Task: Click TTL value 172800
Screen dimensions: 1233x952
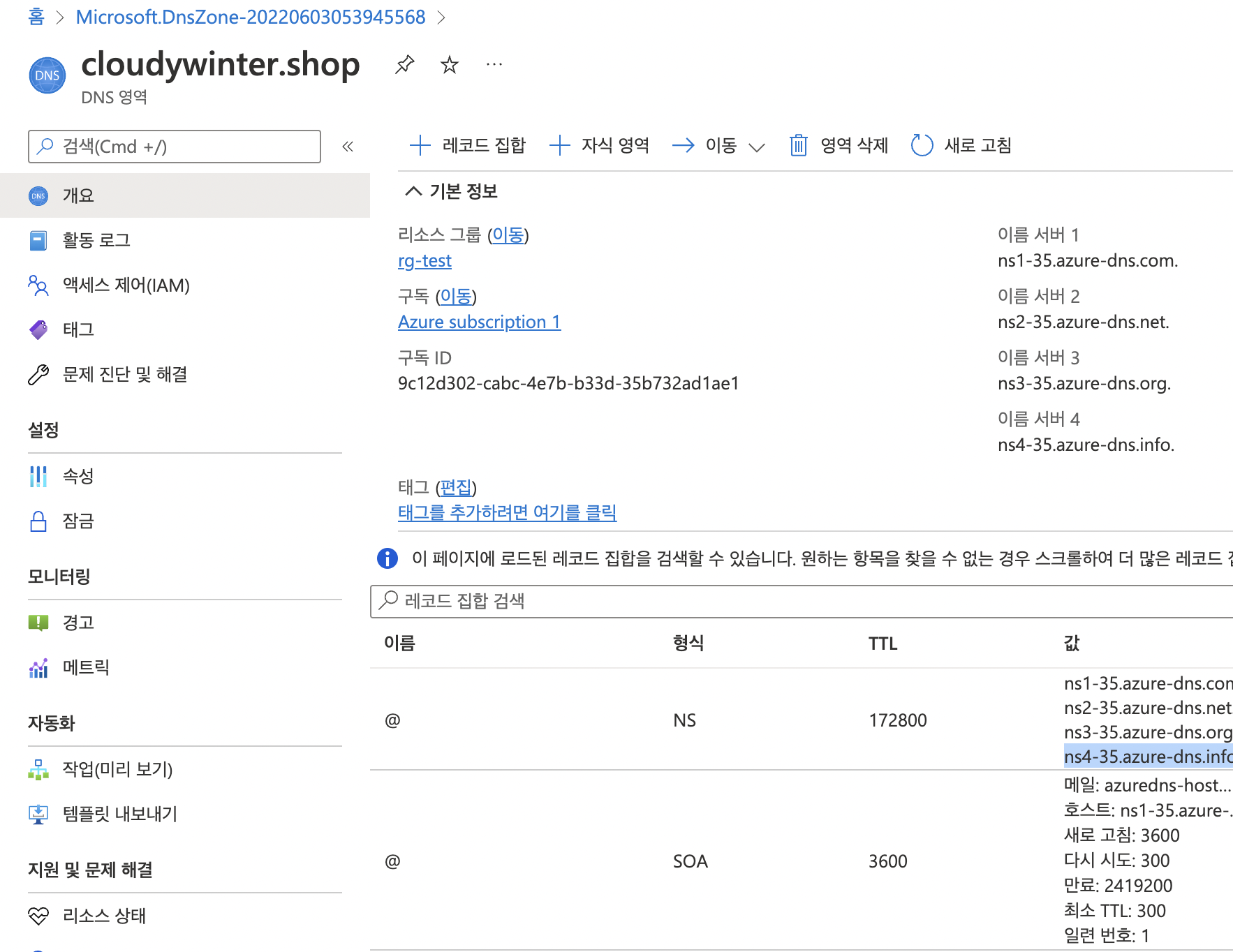Action: (897, 720)
